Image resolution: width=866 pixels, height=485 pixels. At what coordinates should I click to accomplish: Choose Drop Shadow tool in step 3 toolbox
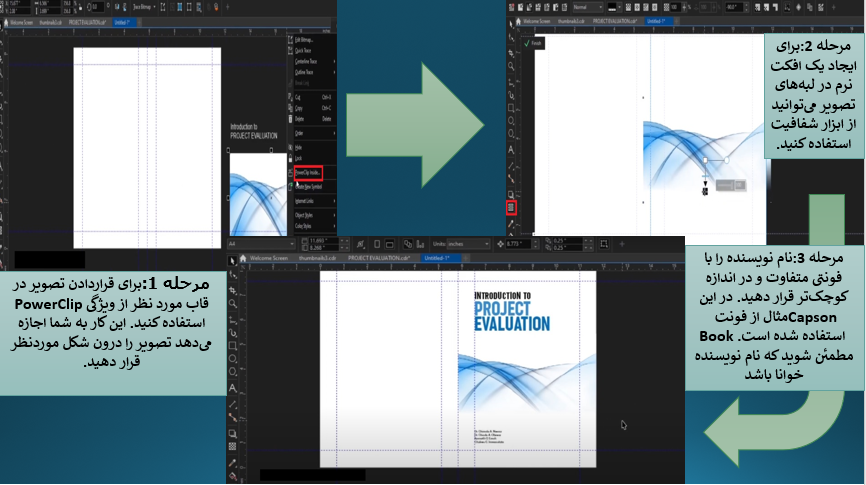click(x=233, y=434)
